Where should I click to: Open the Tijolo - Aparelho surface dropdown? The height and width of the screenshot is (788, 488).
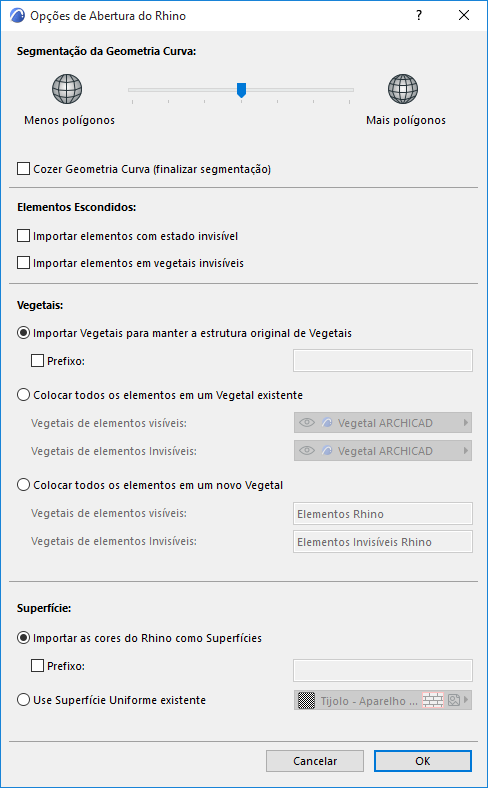coord(382,700)
